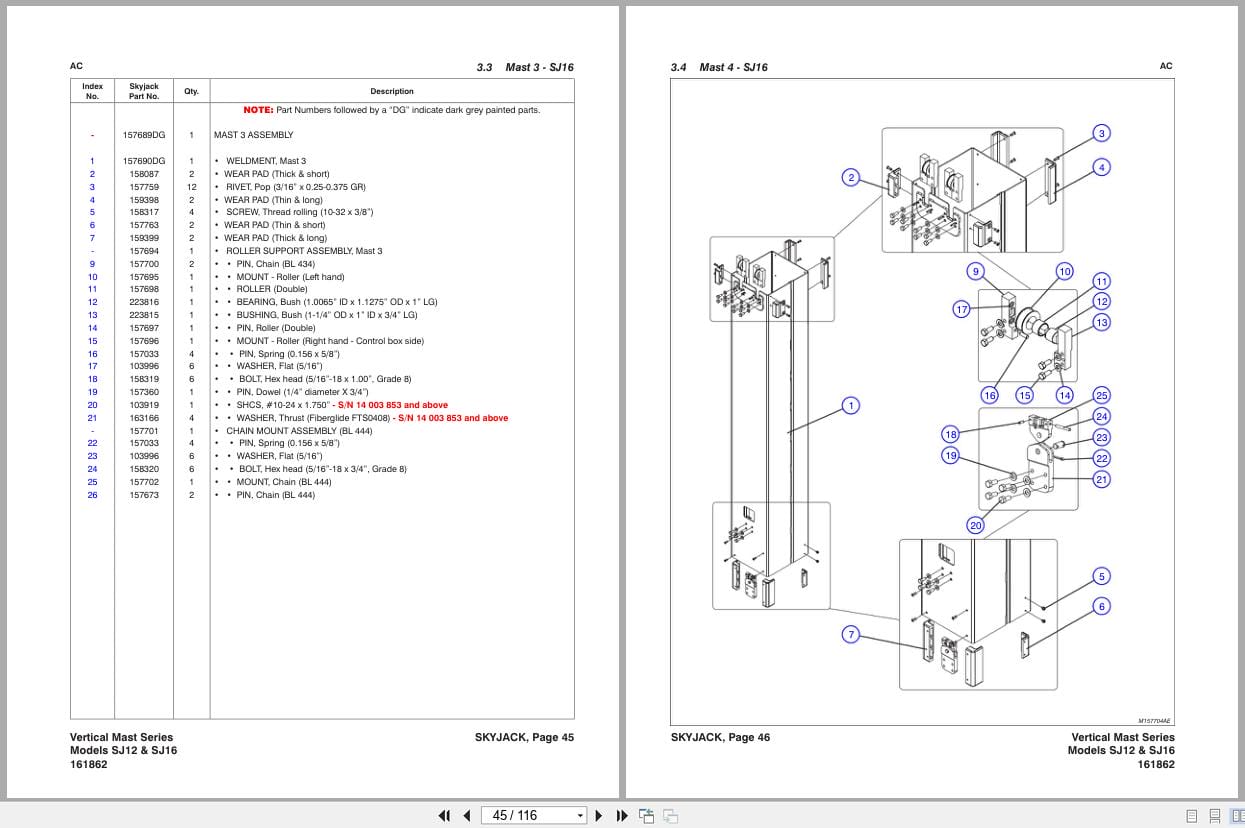
Task: Click part number 157689DG
Action: click(x=144, y=135)
